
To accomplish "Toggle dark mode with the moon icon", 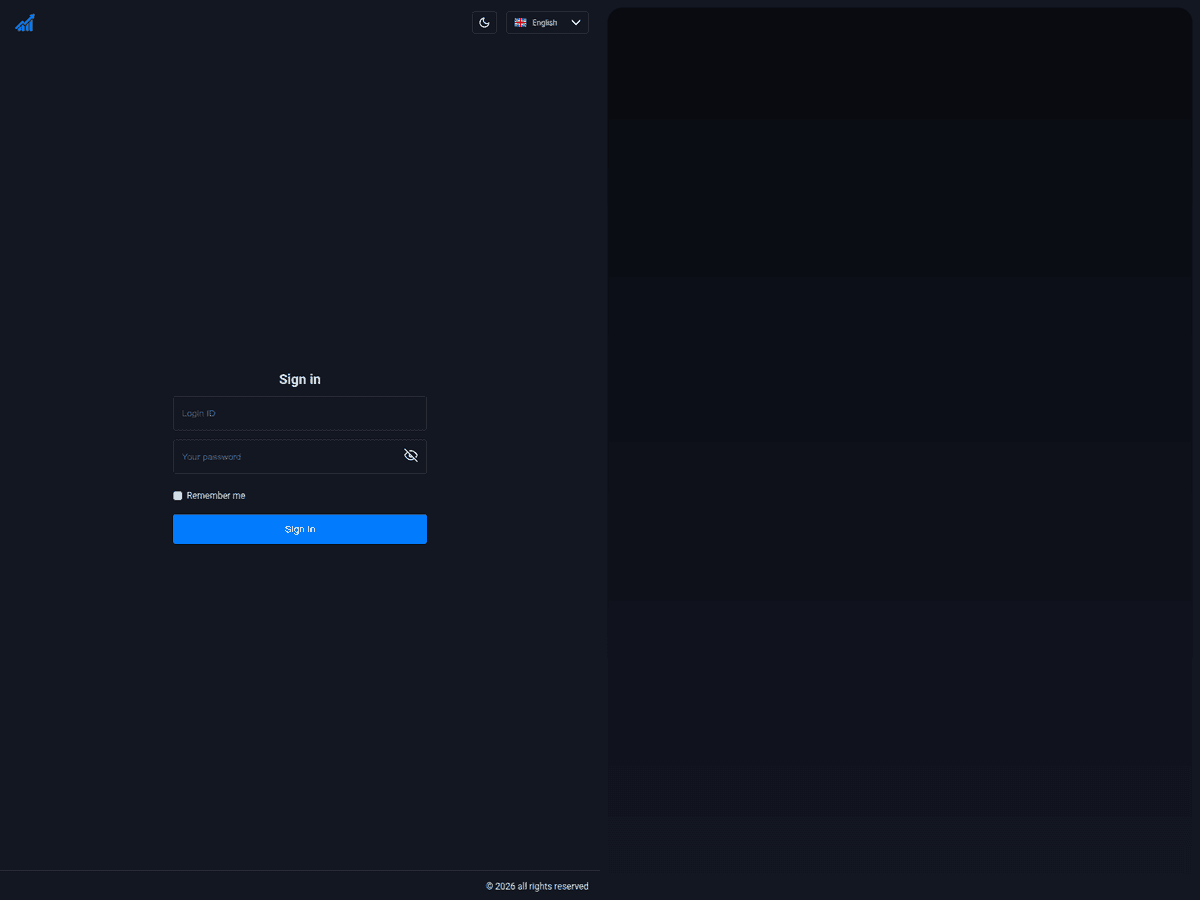I will (x=484, y=22).
